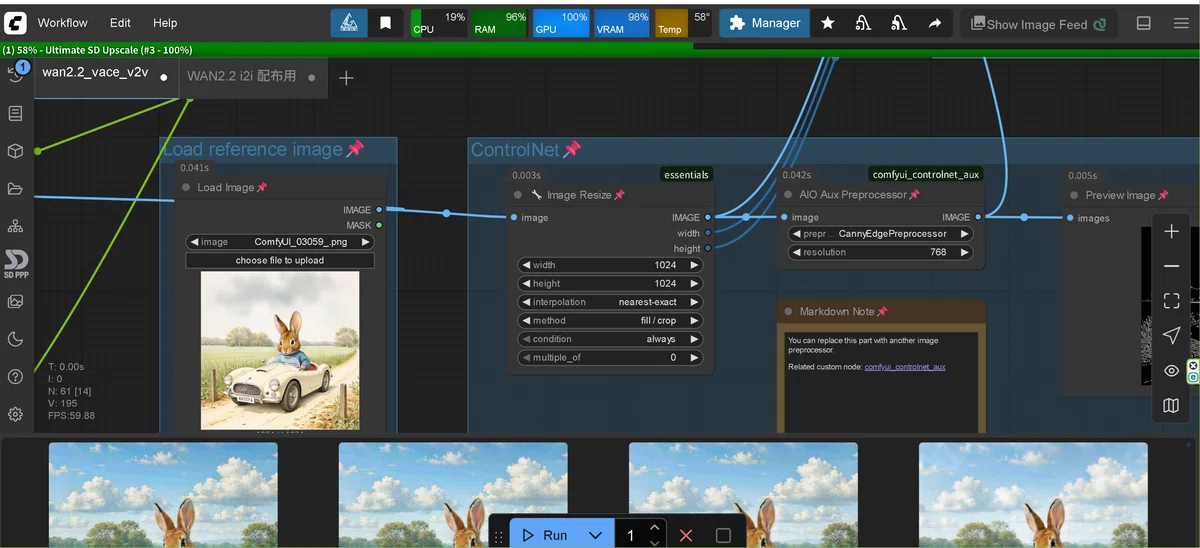Change CannyEdgePreprocessor preprocessor option
The width and height of the screenshot is (1200, 548).
pyautogui.click(x=880, y=234)
